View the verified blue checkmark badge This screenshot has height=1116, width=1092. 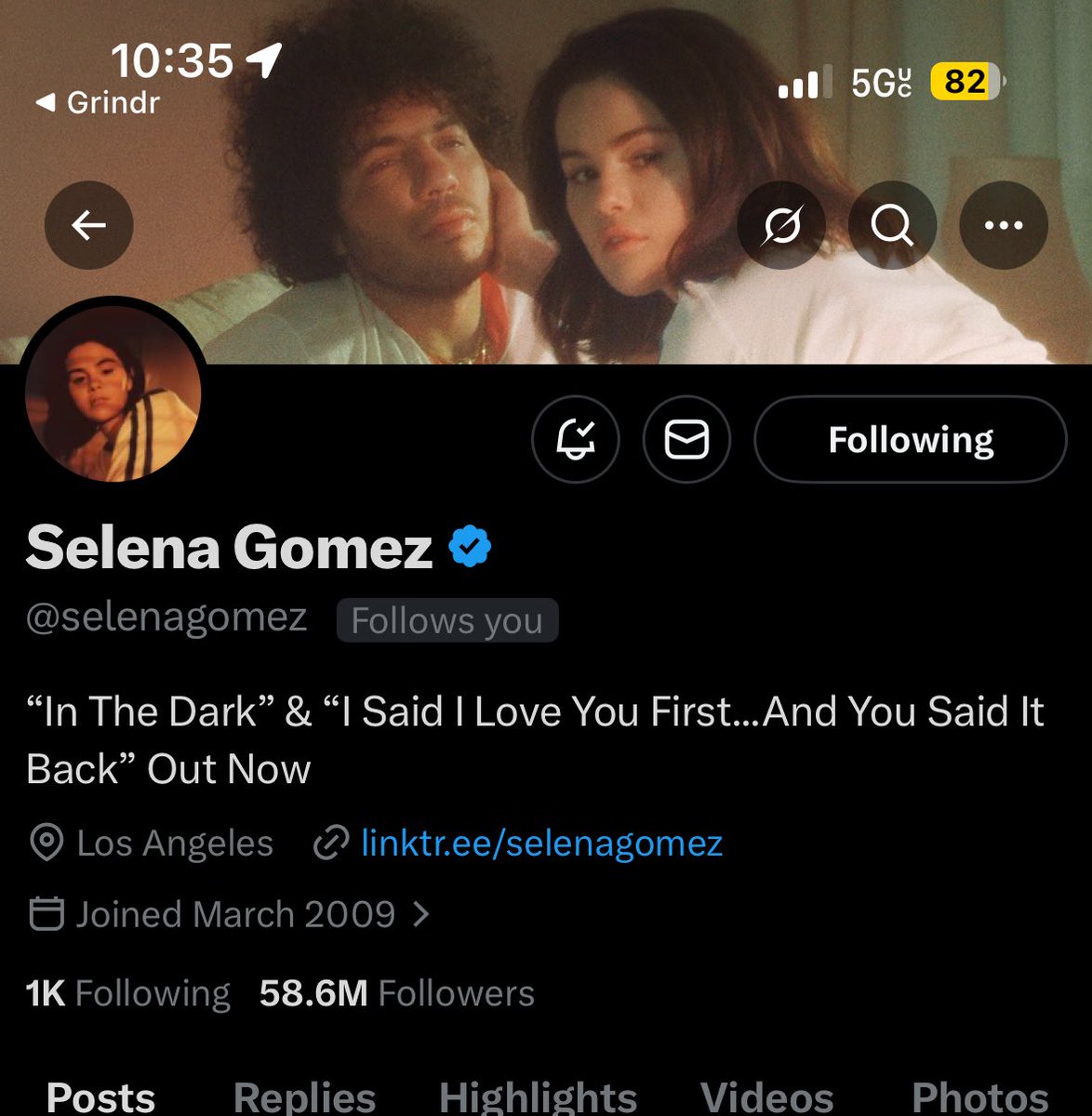(x=470, y=547)
